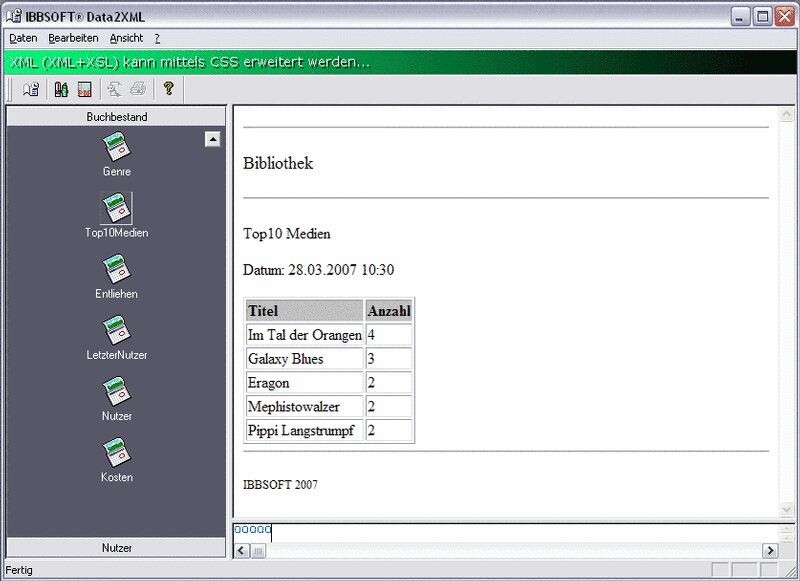This screenshot has height=581, width=800.
Task: Open the Entliehen report icon
Action: [x=117, y=270]
